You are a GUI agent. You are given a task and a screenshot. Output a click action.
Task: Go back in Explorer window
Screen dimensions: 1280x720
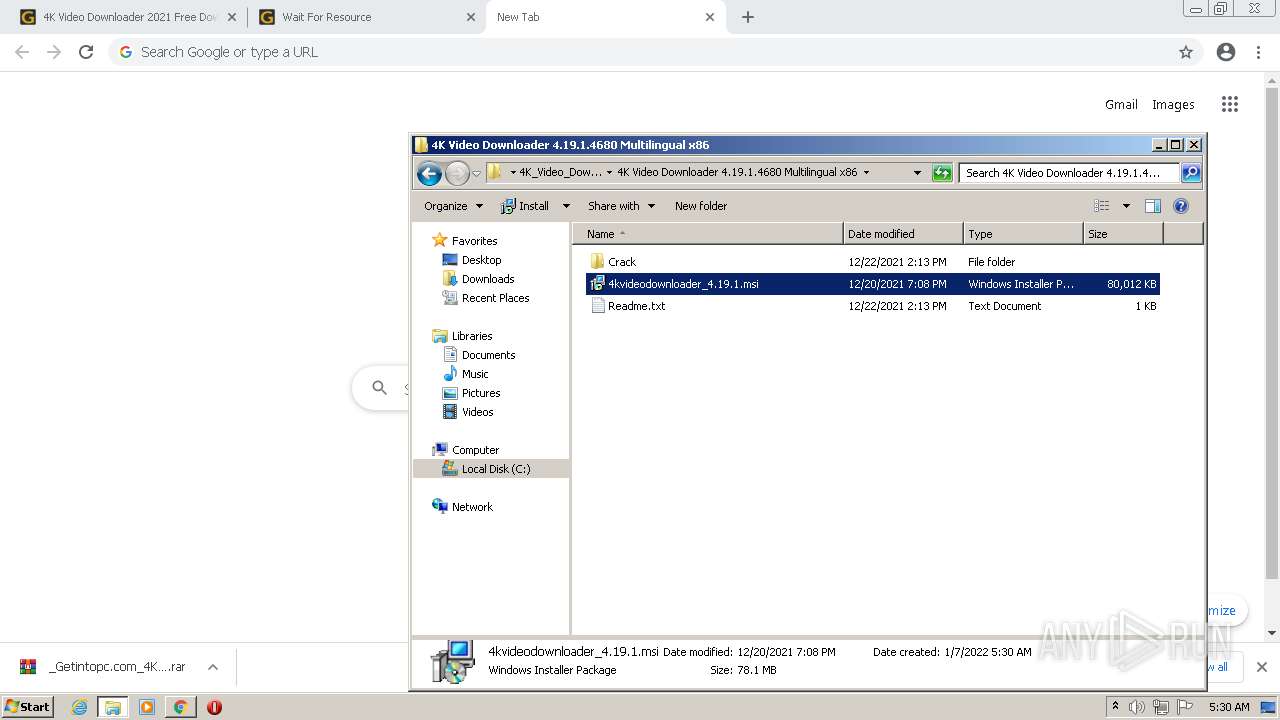tap(429, 173)
